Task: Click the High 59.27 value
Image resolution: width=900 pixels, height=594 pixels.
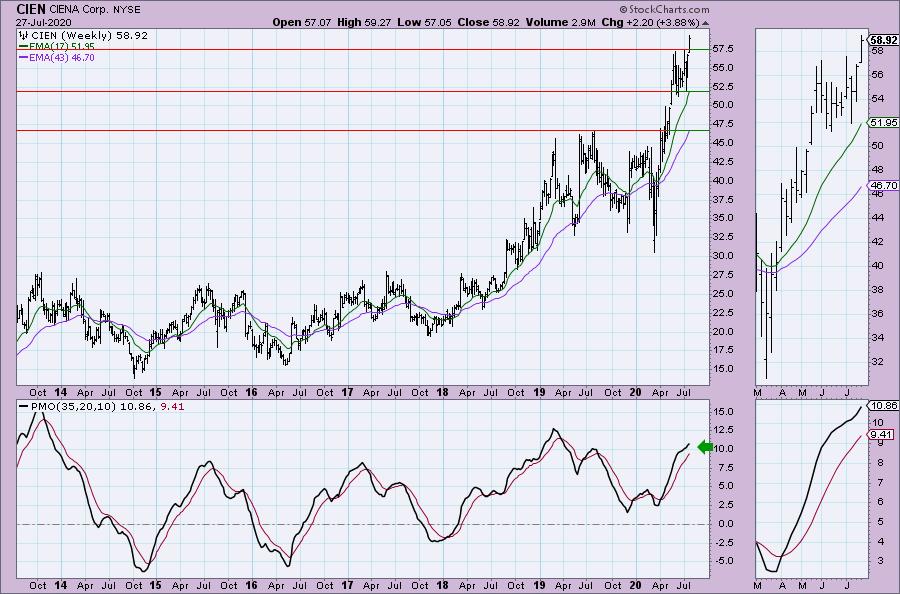Action: click(364, 22)
